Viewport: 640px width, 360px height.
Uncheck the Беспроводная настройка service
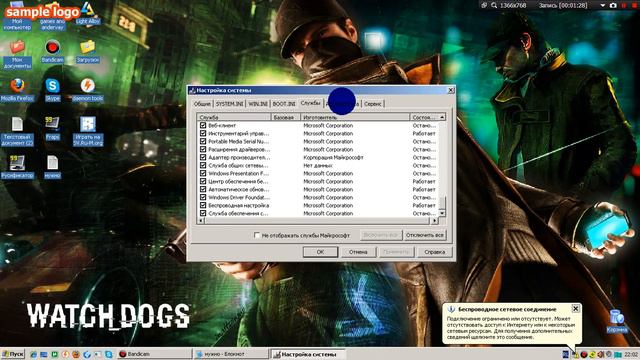(x=203, y=205)
